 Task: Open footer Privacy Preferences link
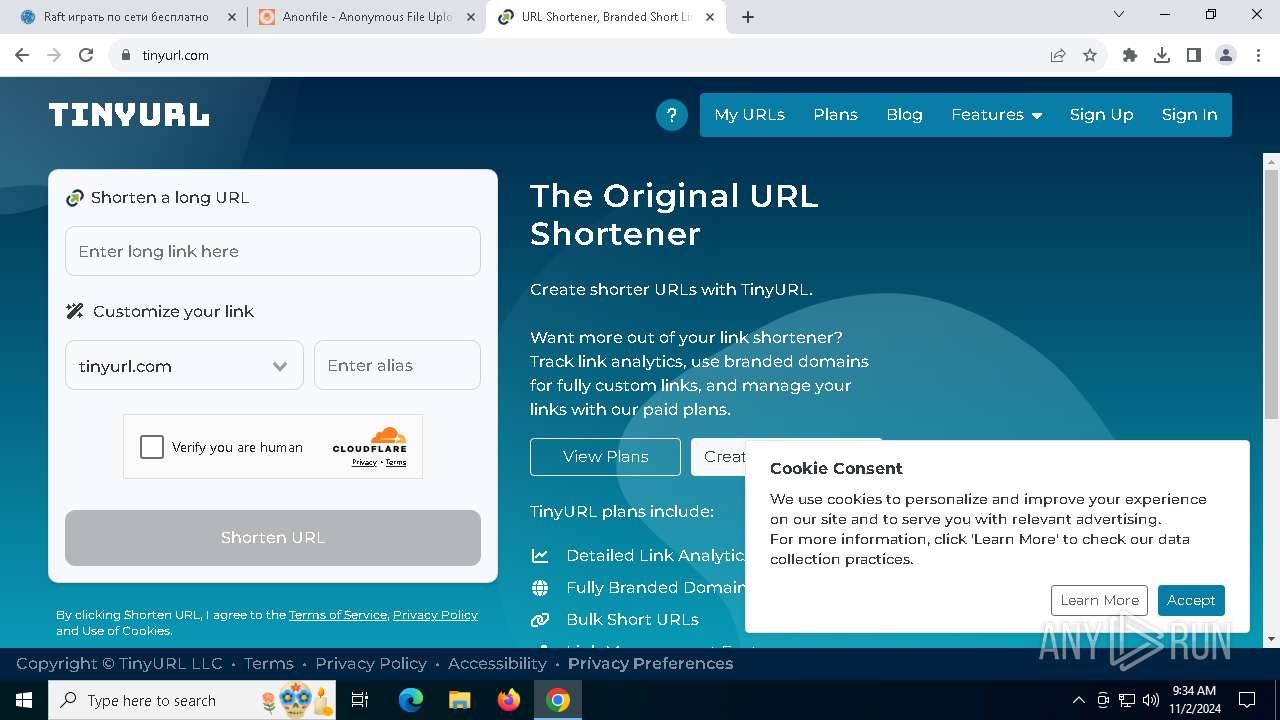pyautogui.click(x=650, y=663)
